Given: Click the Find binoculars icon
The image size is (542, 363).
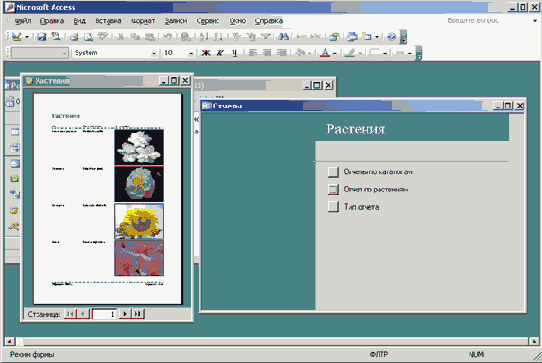Looking at the screenshot, I should (283, 36).
